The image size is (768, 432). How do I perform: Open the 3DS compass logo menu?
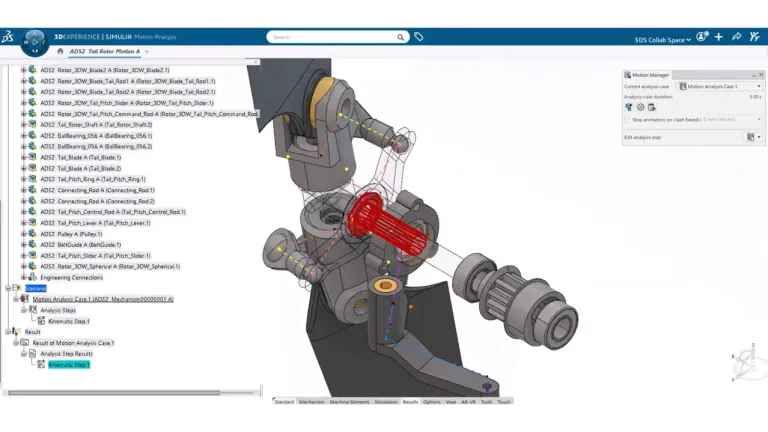7,37
